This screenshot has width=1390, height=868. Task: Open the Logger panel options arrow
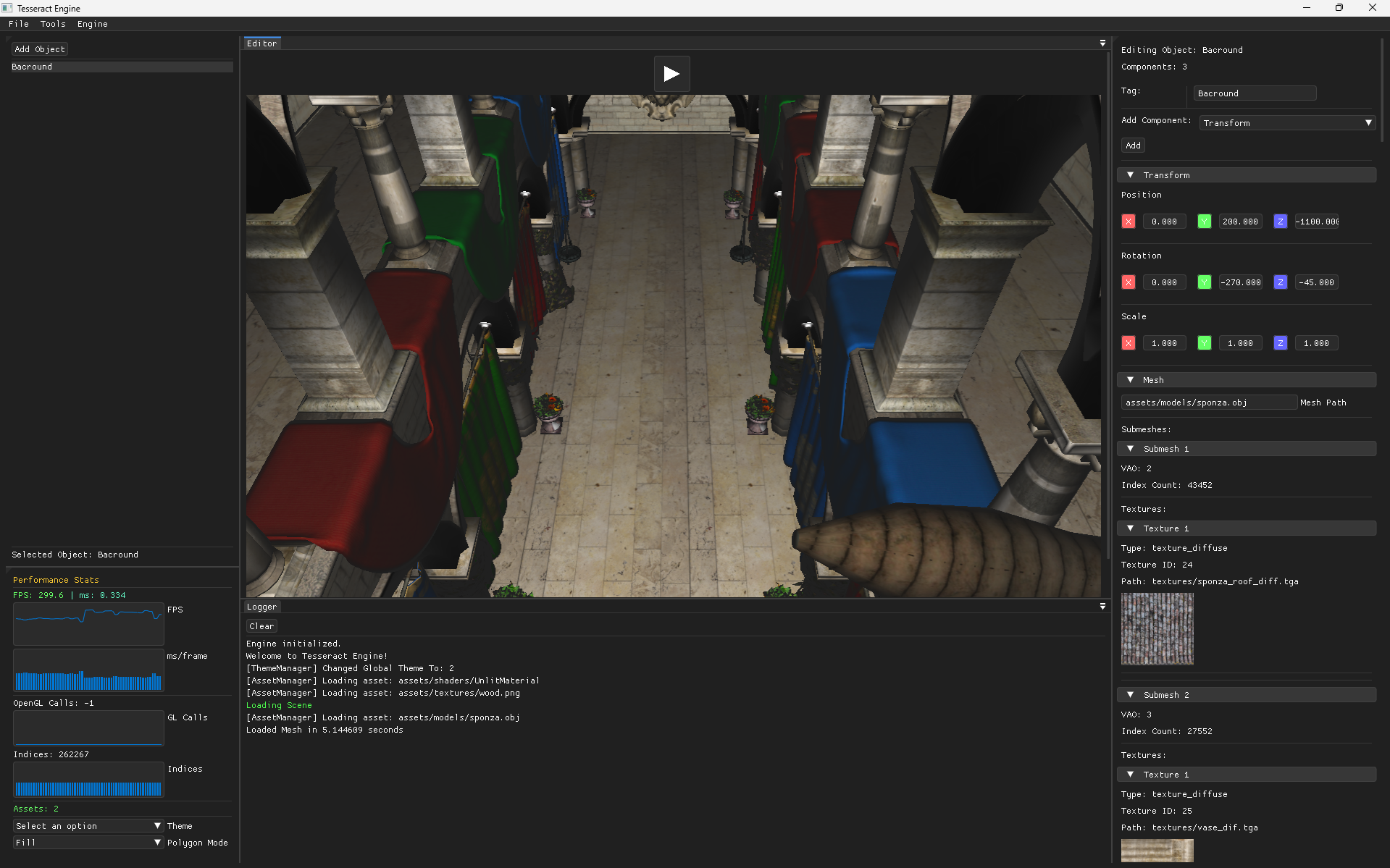1102,607
